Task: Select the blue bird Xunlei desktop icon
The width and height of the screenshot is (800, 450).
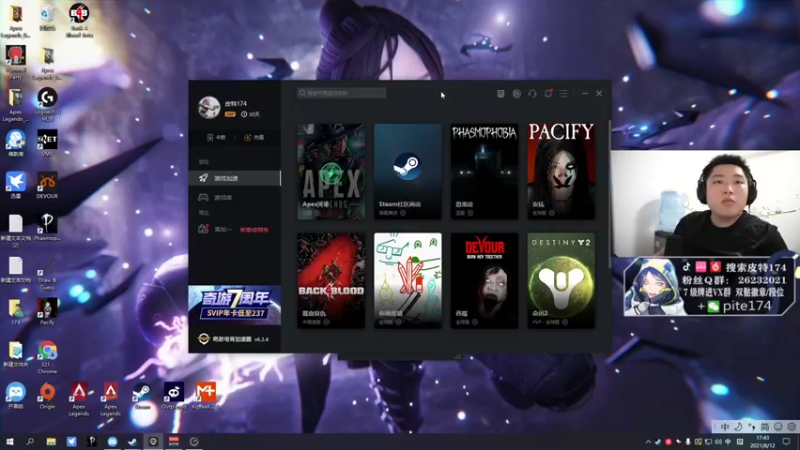Action: (15, 186)
